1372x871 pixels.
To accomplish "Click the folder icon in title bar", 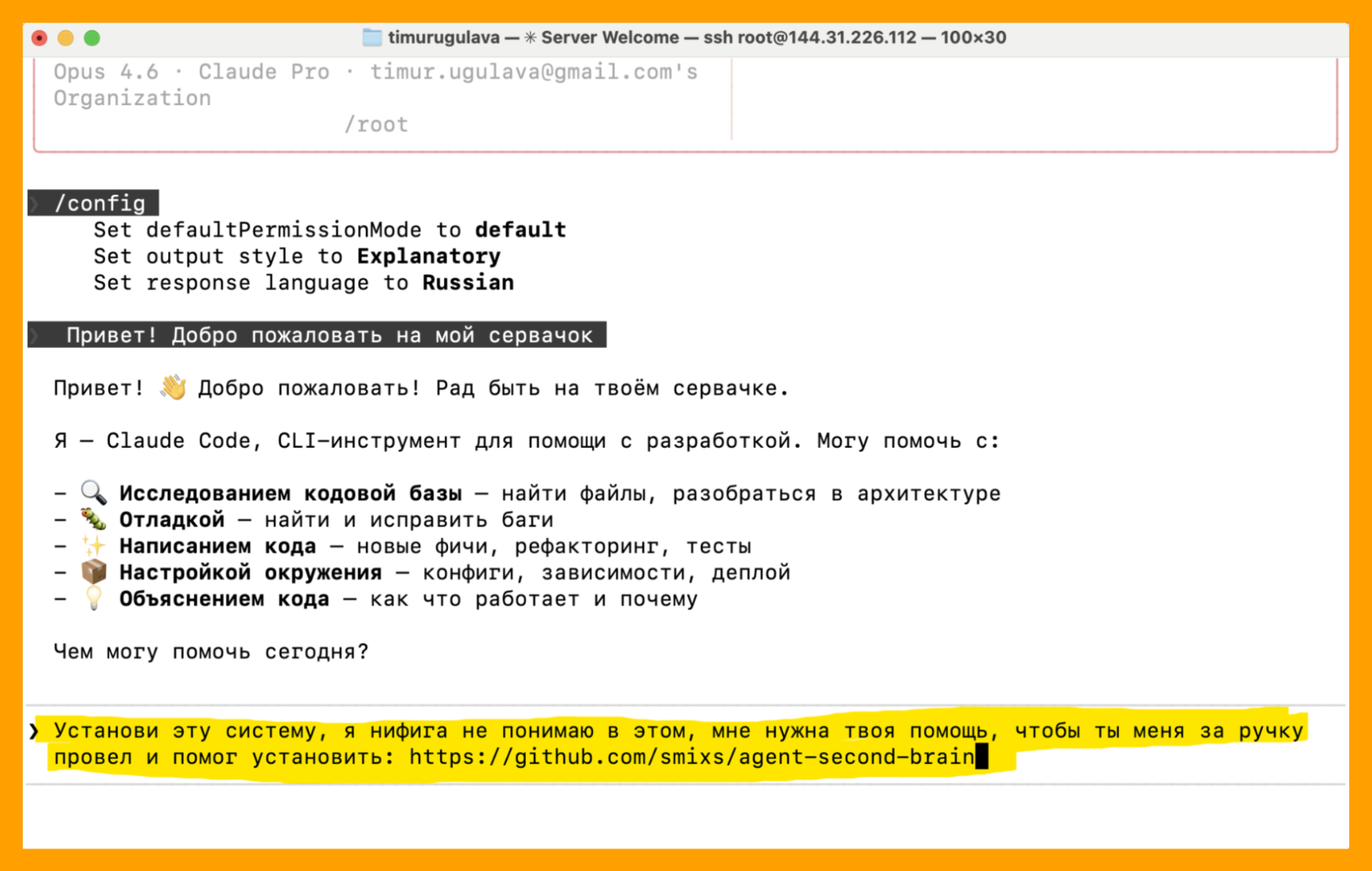I will (372, 37).
